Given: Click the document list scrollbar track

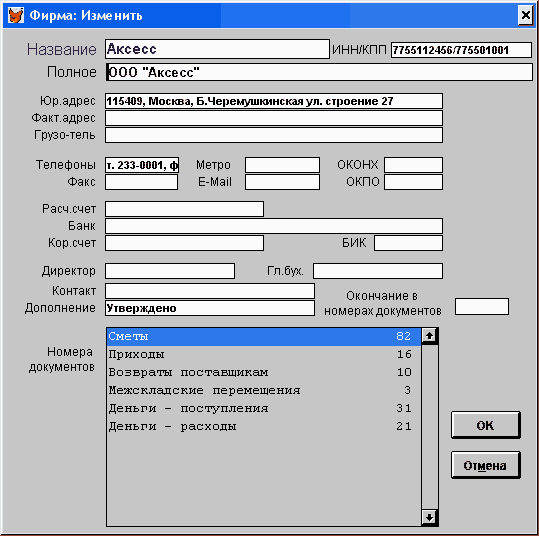Looking at the screenshot, I should [429, 426].
